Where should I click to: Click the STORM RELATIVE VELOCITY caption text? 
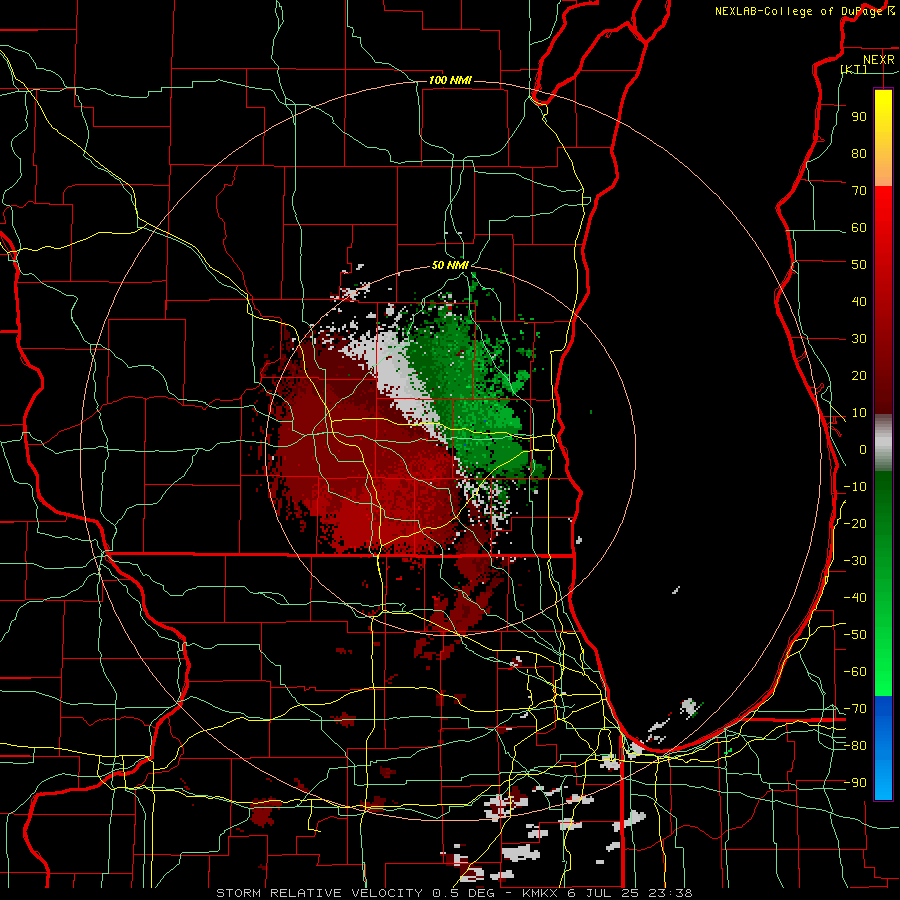pyautogui.click(x=319, y=893)
